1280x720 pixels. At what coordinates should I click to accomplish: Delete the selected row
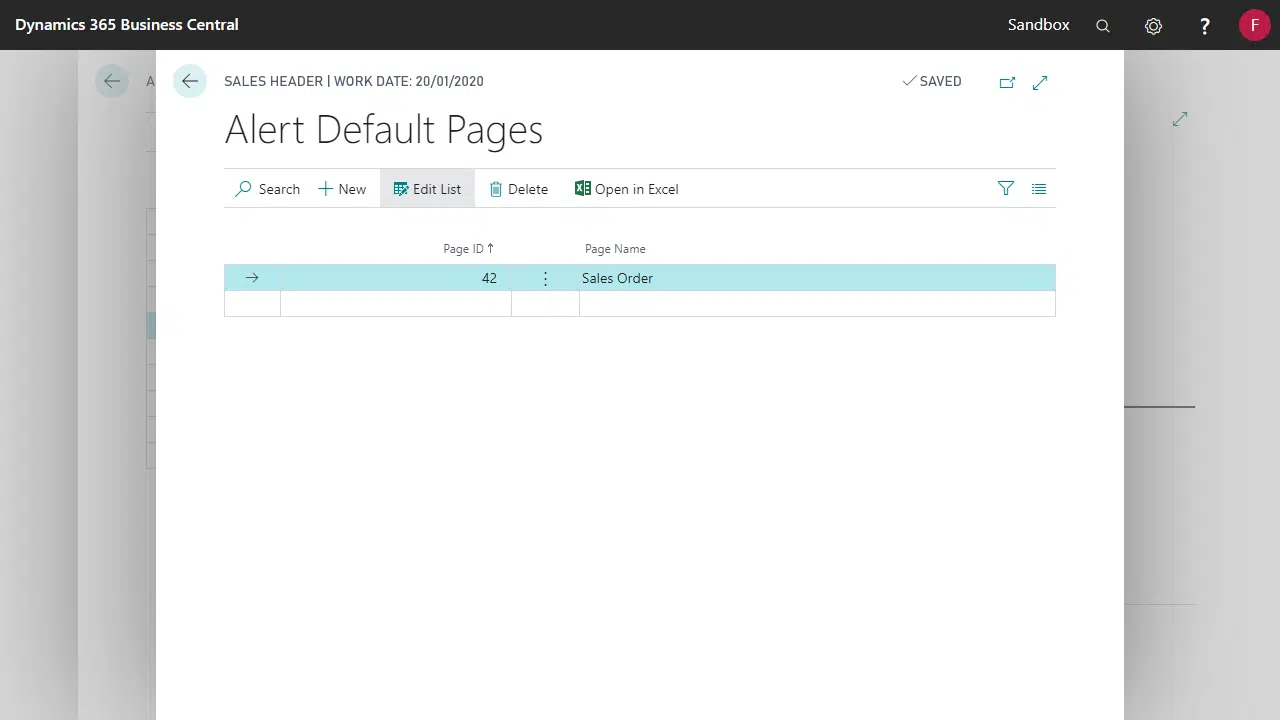point(518,189)
